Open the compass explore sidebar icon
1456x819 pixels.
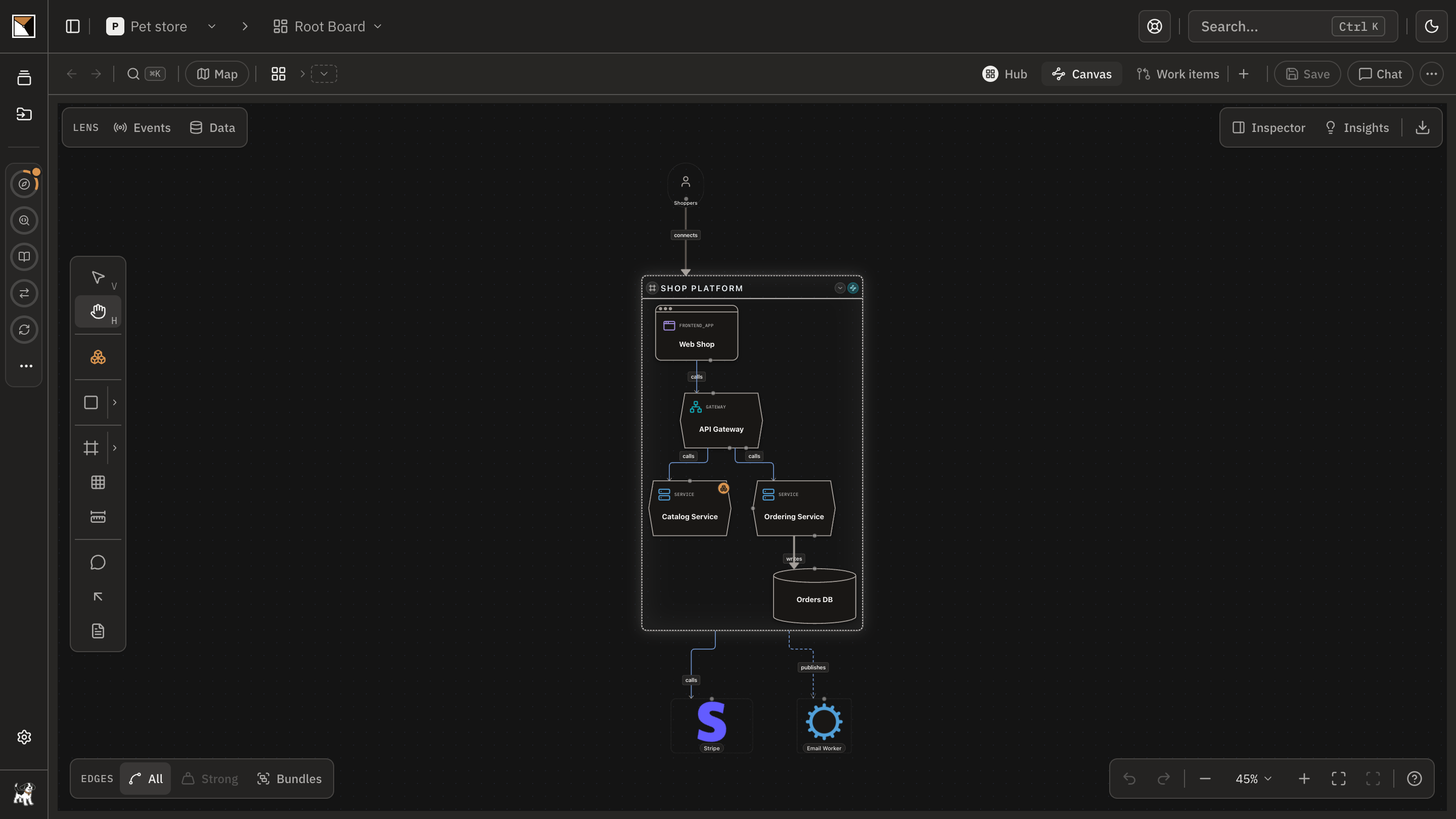pos(24,184)
